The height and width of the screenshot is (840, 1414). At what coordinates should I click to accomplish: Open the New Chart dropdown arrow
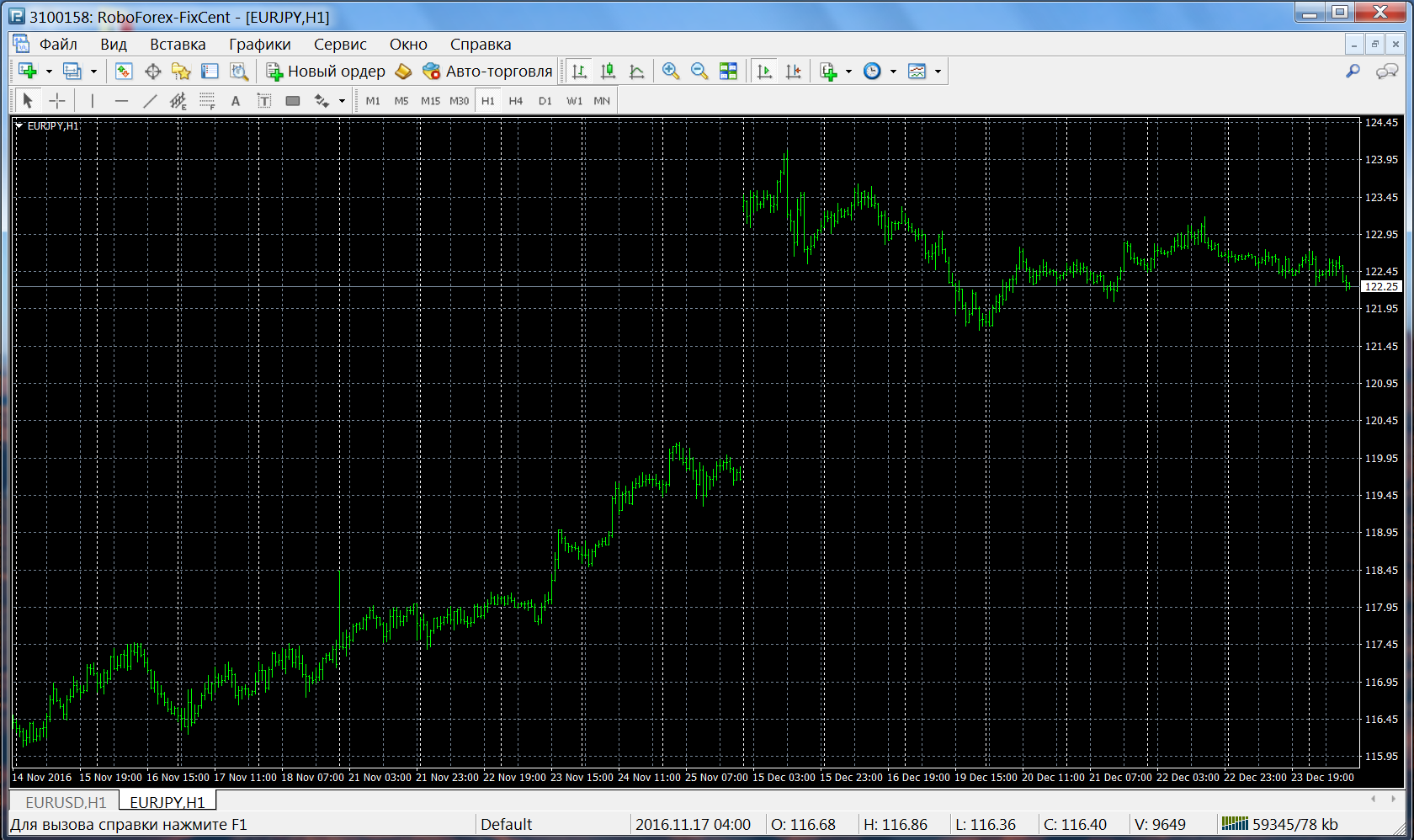49,72
